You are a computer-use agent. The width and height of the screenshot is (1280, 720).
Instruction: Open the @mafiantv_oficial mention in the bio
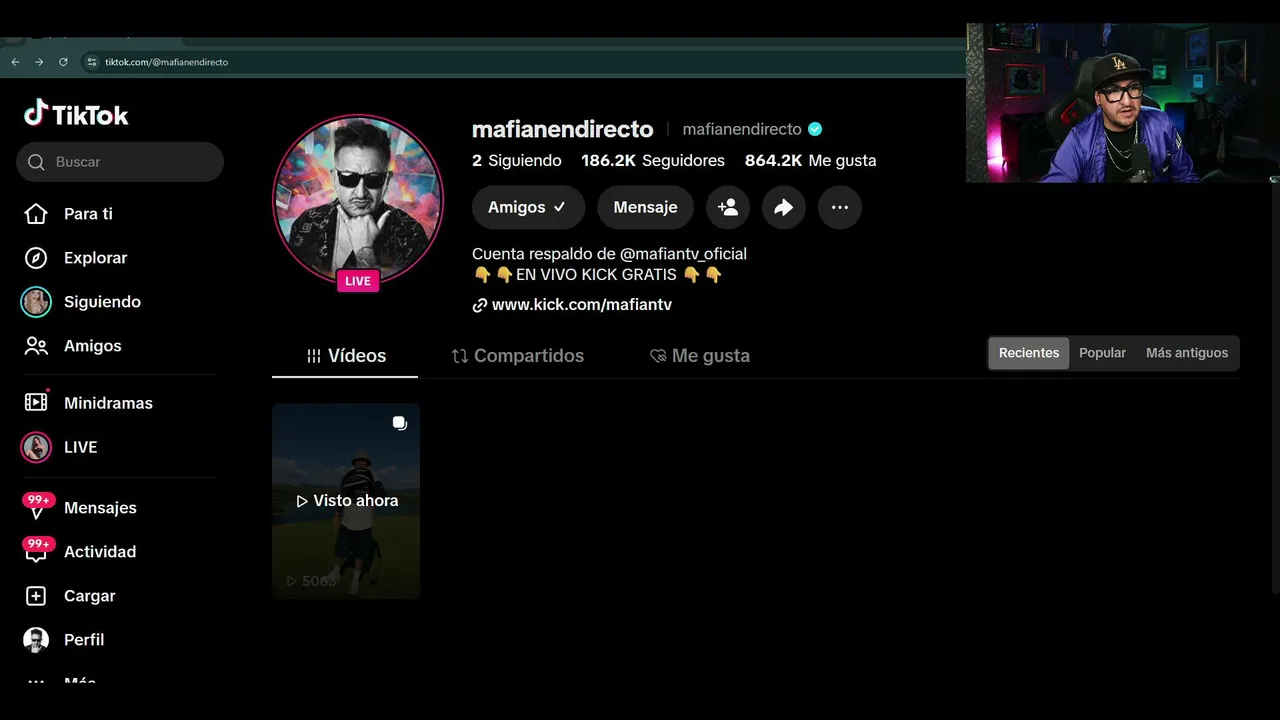(683, 254)
